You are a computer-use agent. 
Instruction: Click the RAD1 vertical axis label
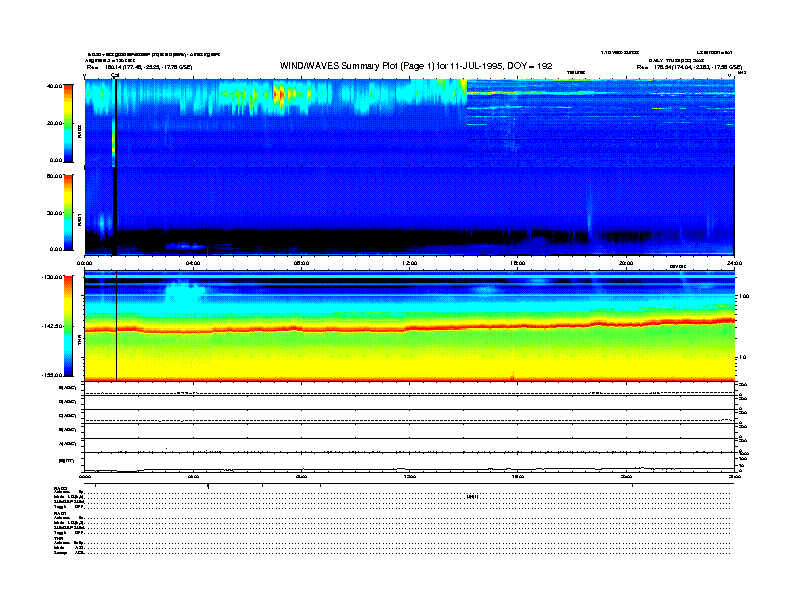tap(79, 219)
